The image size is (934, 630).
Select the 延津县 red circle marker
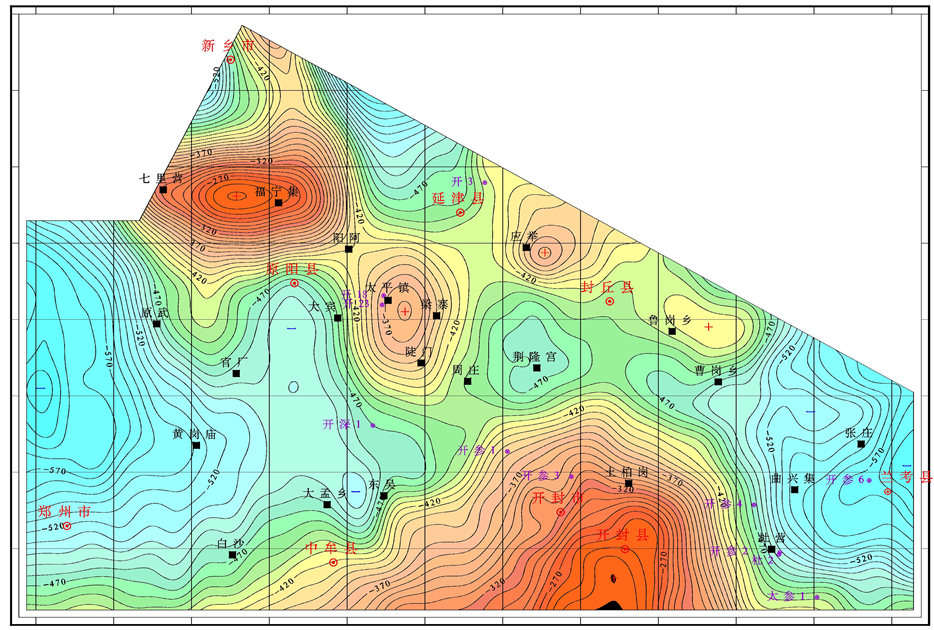coord(460,213)
